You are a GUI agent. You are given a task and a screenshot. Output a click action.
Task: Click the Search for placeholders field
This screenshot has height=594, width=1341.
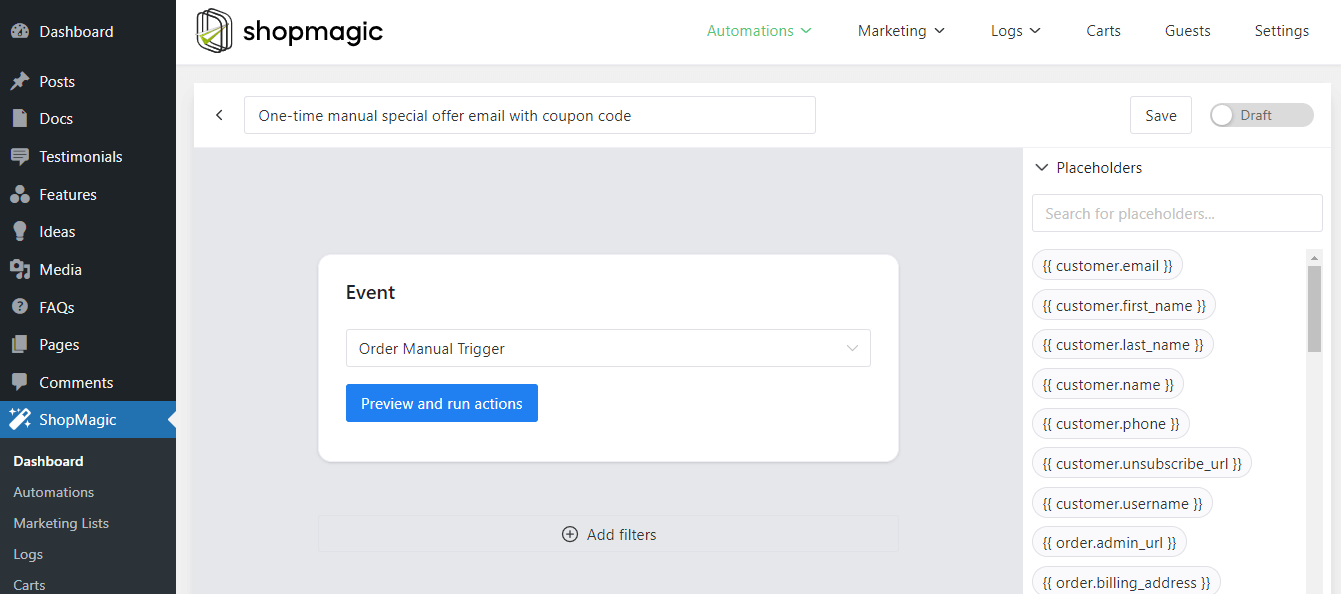coord(1177,213)
